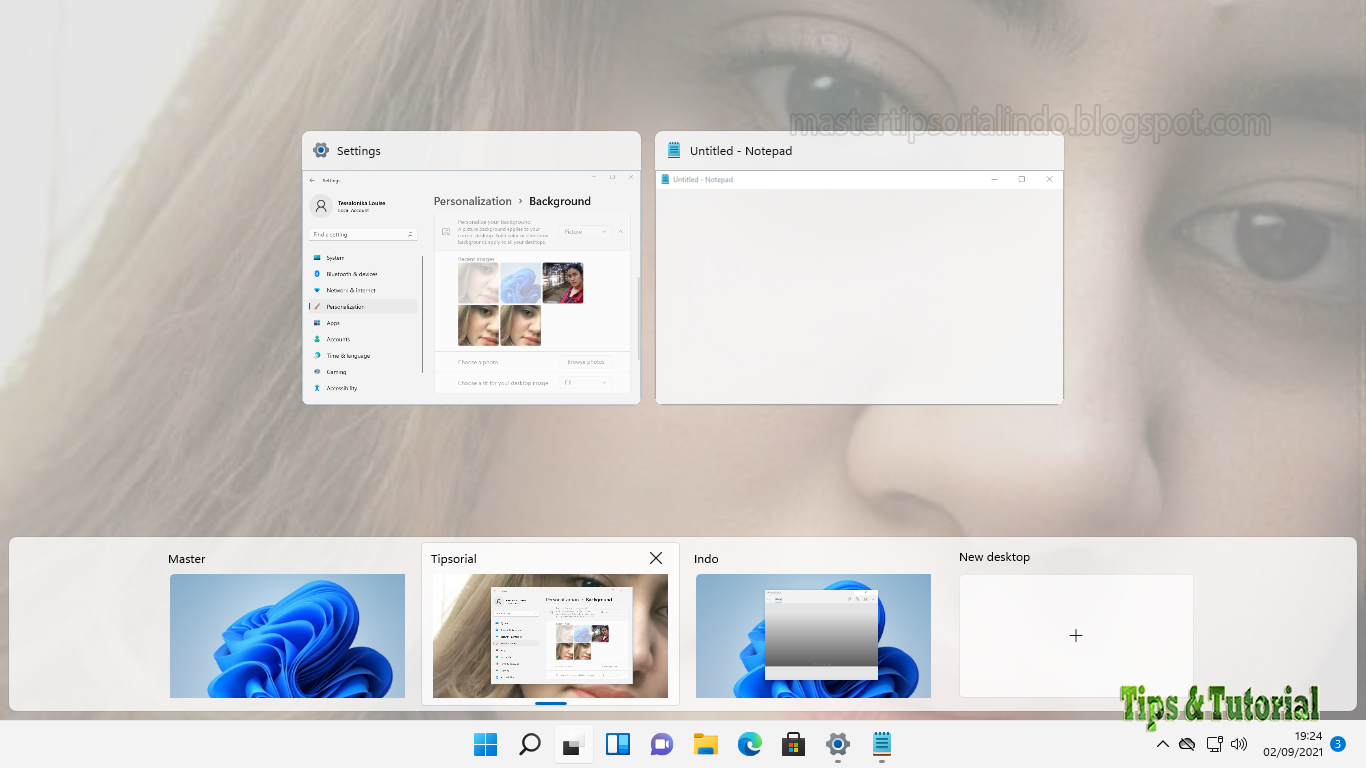Screen dimensions: 1366x768
Task: Click the Search icon on the taskbar
Action: click(529, 744)
